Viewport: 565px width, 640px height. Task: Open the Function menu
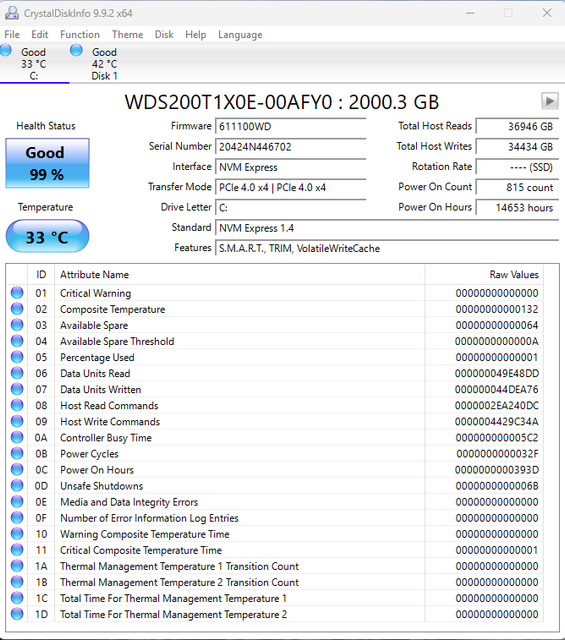click(80, 35)
